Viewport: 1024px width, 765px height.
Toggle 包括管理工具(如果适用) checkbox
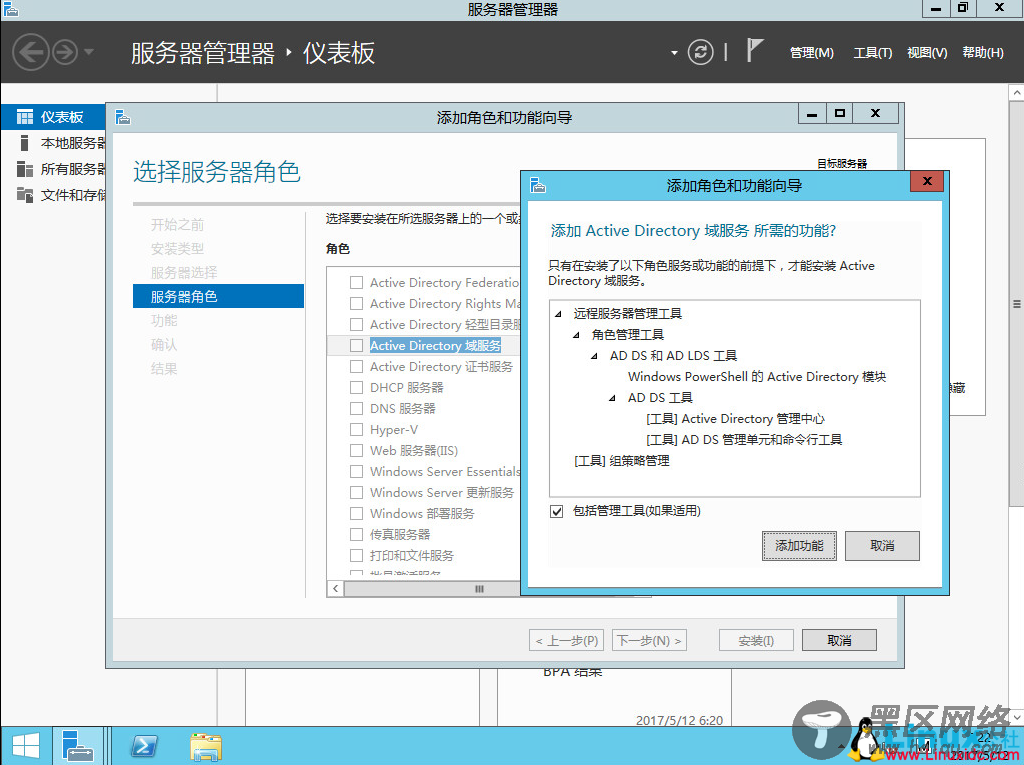click(x=556, y=511)
